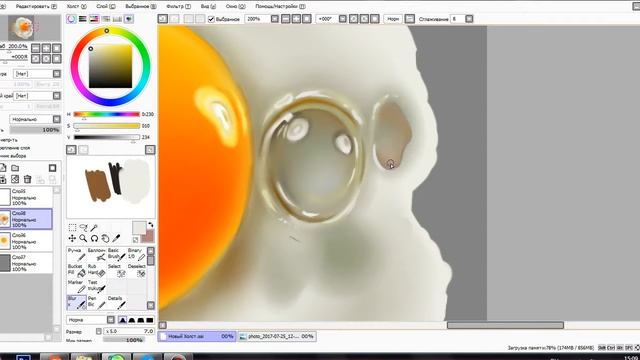The width and height of the screenshot is (640, 360).
Task: Open the Выбранное menu
Action: click(x=141, y=6)
